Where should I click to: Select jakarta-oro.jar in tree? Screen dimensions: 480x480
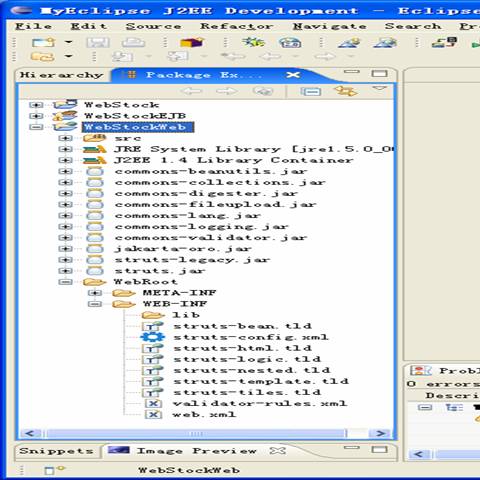pyautogui.click(x=183, y=249)
